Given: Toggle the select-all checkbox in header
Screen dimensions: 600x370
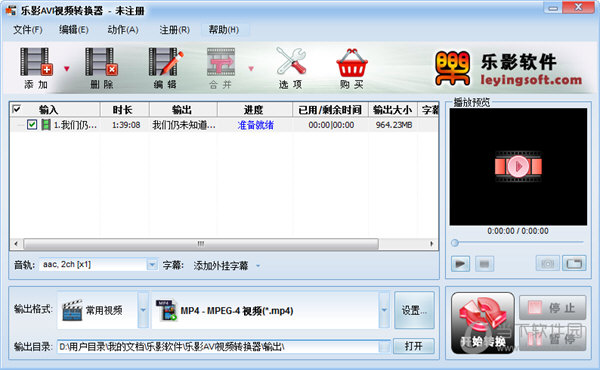Looking at the screenshot, I should [16, 109].
